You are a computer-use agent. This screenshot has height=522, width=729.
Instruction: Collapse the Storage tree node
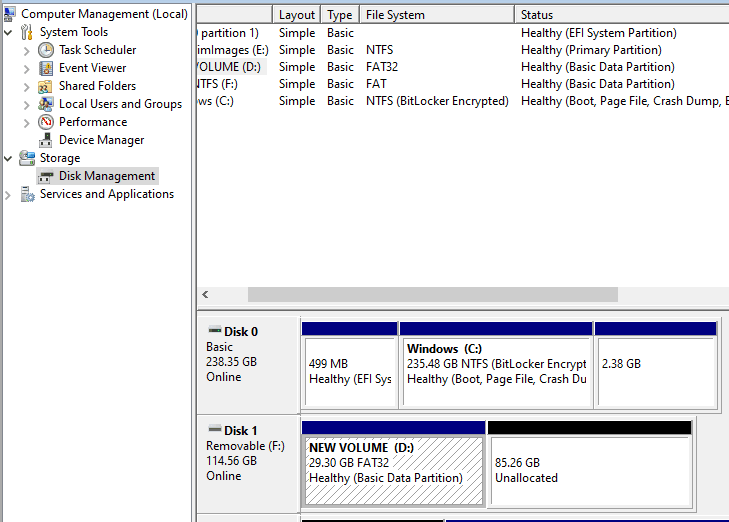[x=9, y=158]
